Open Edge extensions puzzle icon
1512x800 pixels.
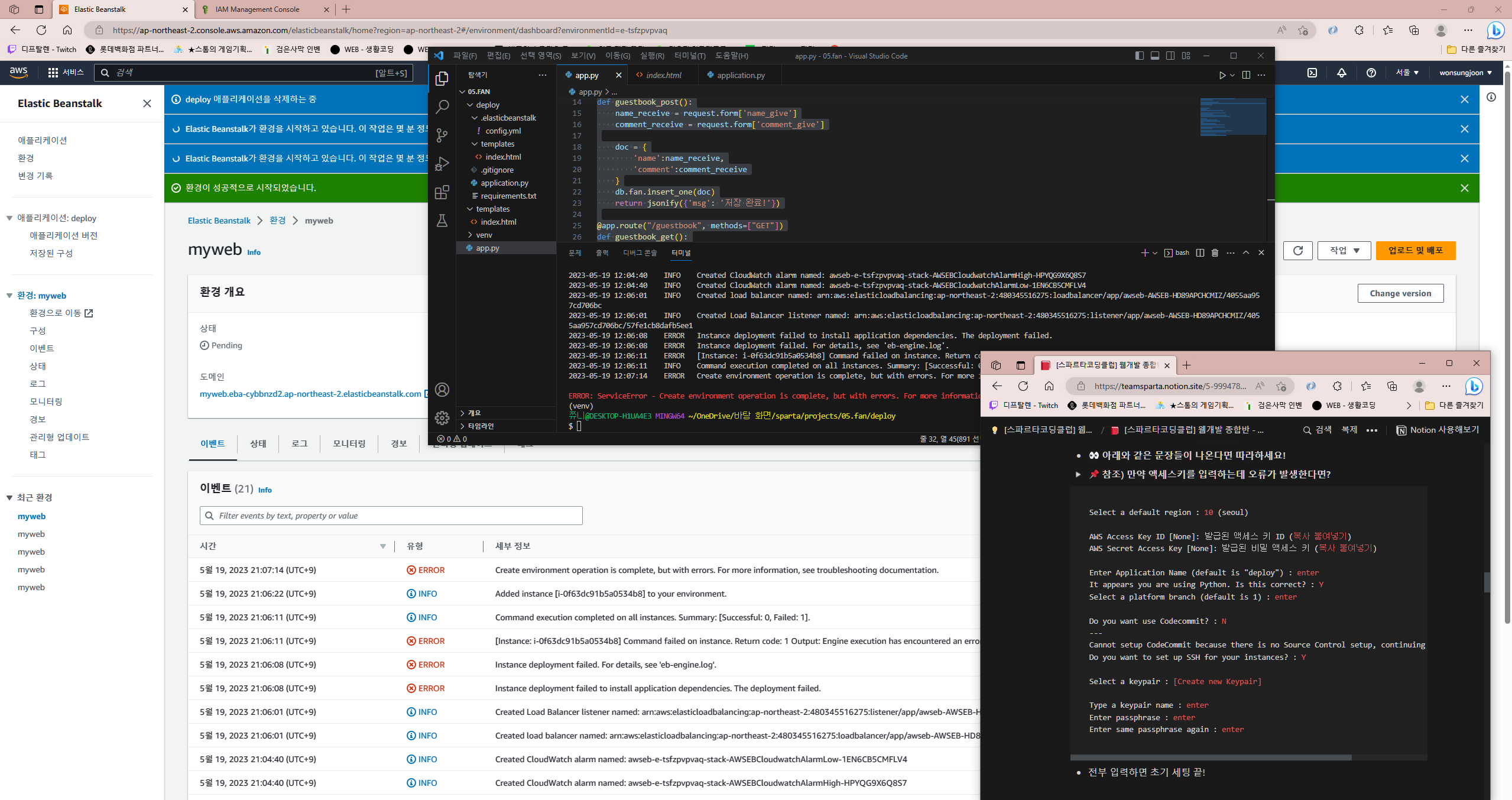1359,30
